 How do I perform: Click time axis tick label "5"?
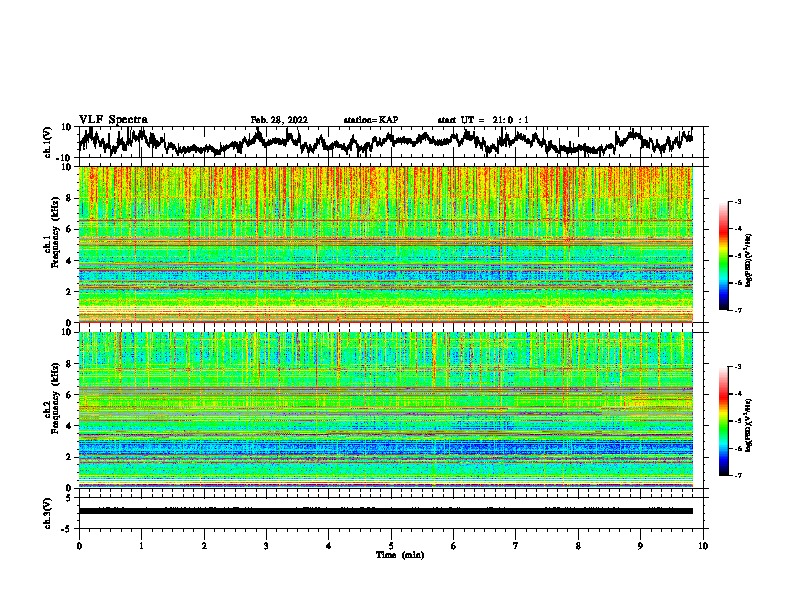point(391,546)
